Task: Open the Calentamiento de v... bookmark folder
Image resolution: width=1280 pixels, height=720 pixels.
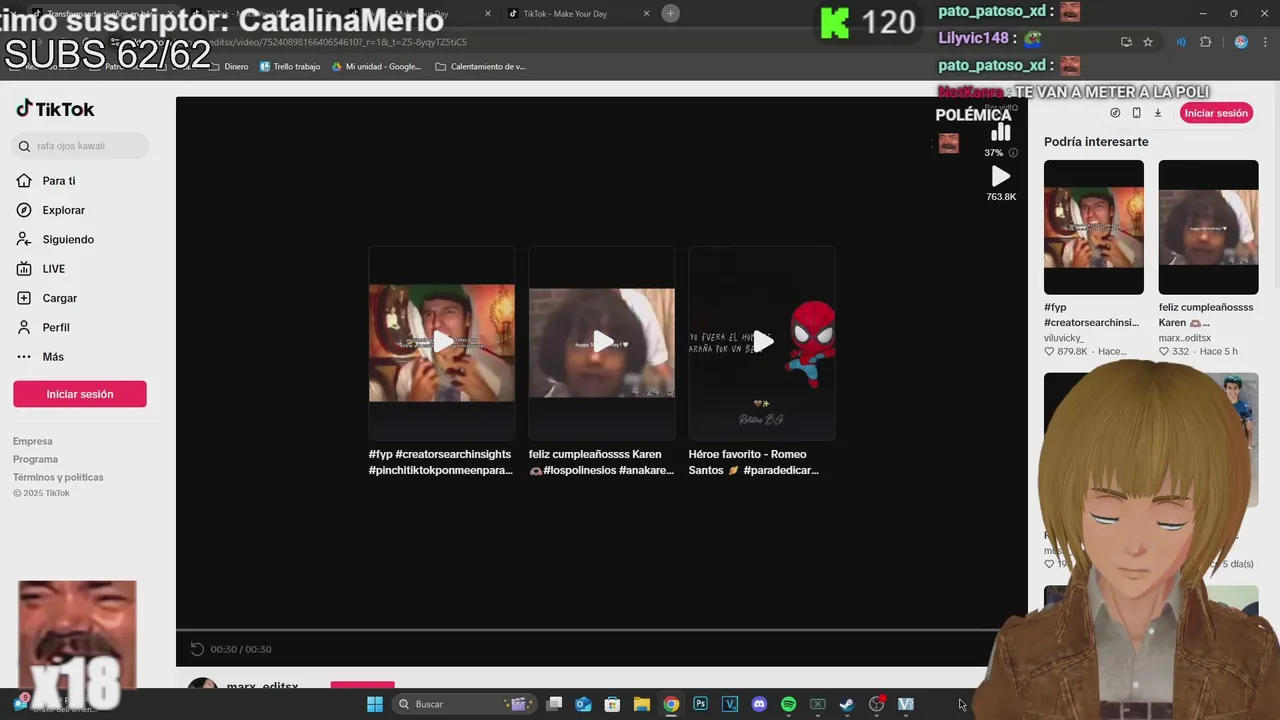Action: [x=480, y=67]
